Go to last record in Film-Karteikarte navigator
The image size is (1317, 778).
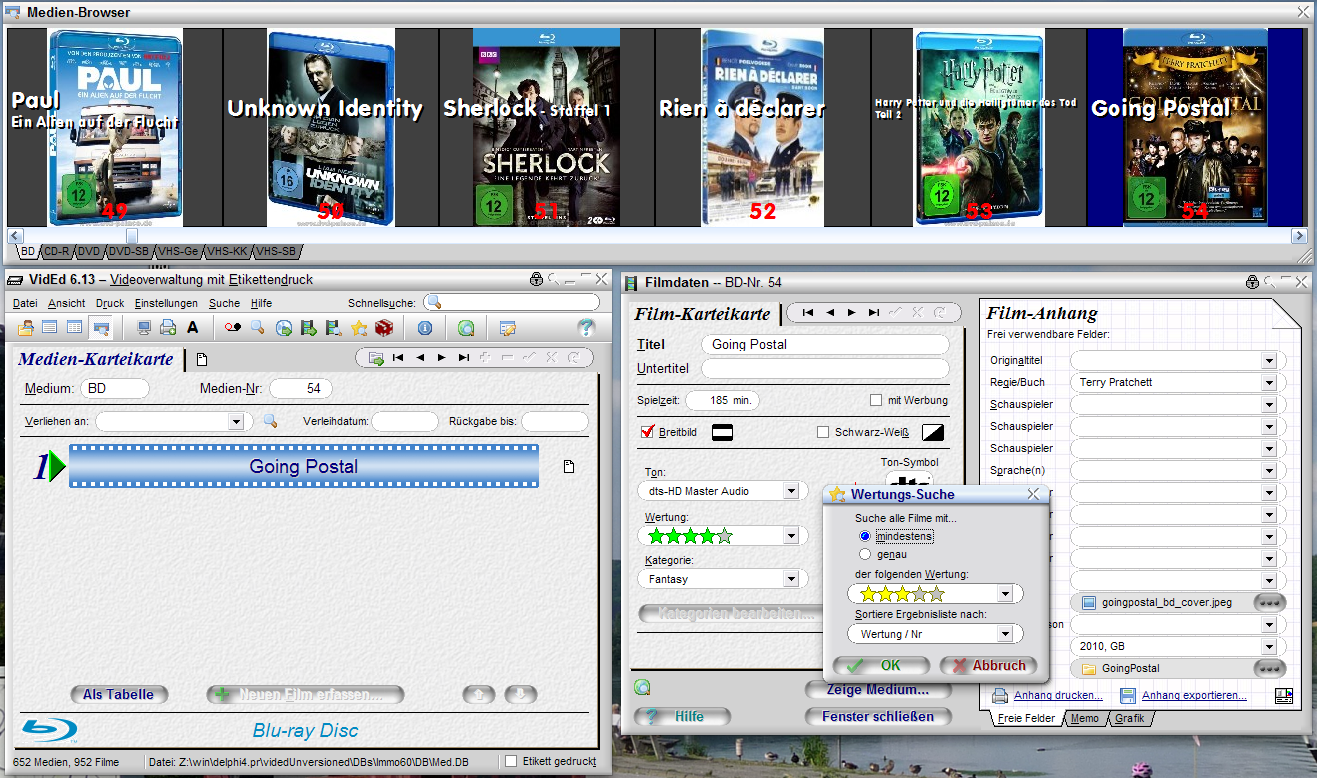click(873, 312)
